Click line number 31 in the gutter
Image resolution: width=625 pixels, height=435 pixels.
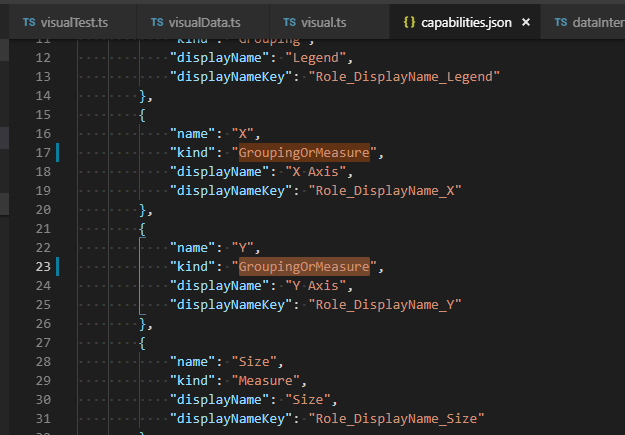pyautogui.click(x=43, y=419)
